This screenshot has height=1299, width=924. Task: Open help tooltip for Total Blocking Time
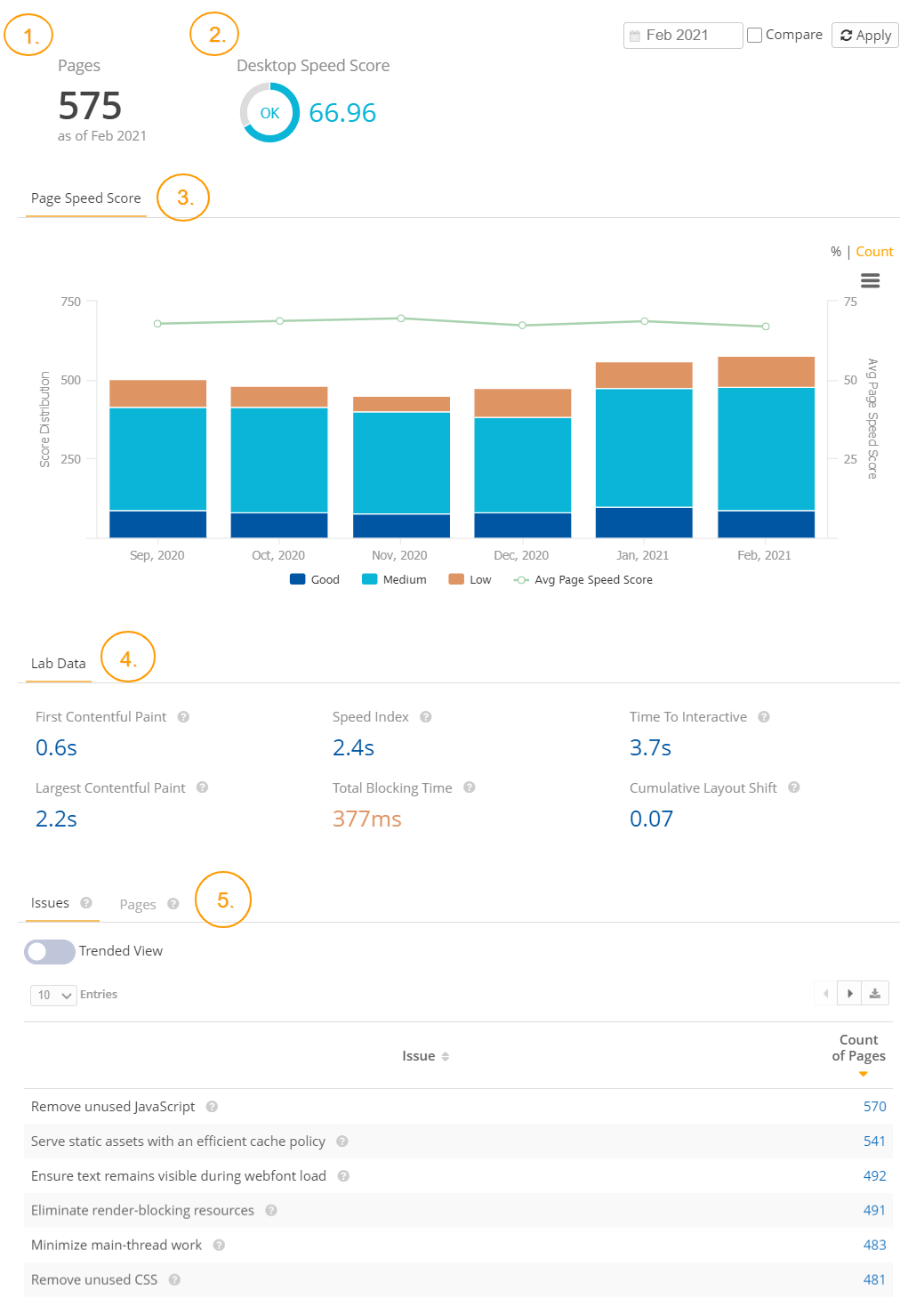(x=470, y=787)
